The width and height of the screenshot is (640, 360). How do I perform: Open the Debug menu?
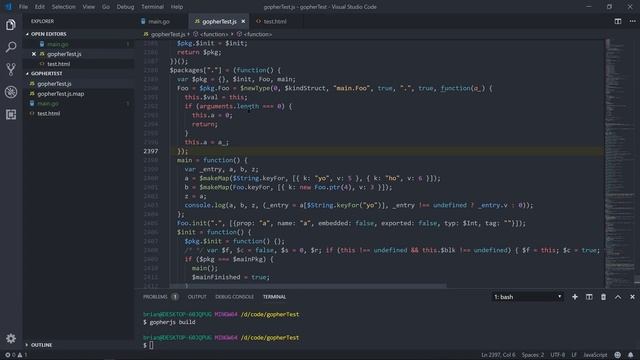pyautogui.click(x=125, y=7)
